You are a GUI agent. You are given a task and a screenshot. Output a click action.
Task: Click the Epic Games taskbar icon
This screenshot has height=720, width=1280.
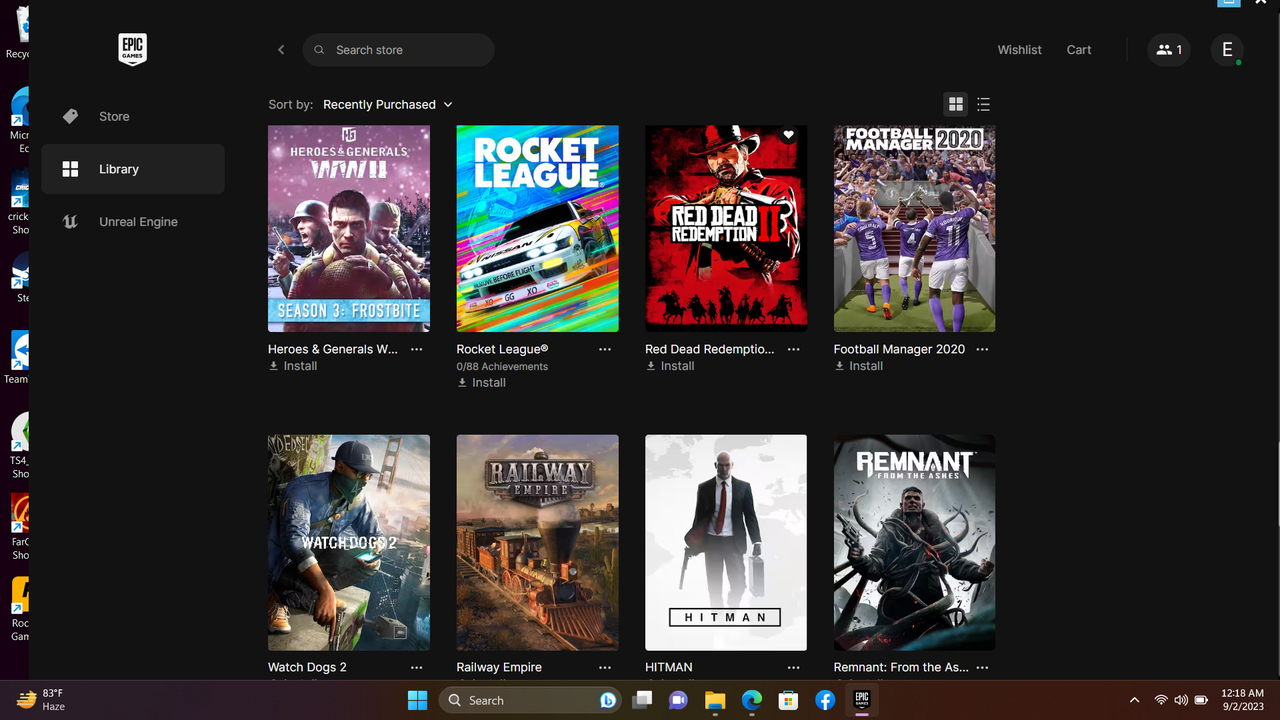[861, 700]
